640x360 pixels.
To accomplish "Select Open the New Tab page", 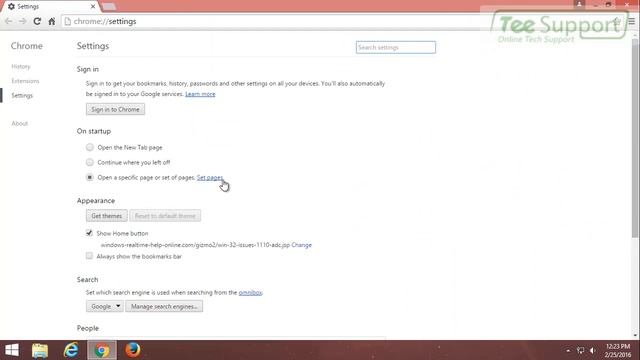I will [x=89, y=147].
